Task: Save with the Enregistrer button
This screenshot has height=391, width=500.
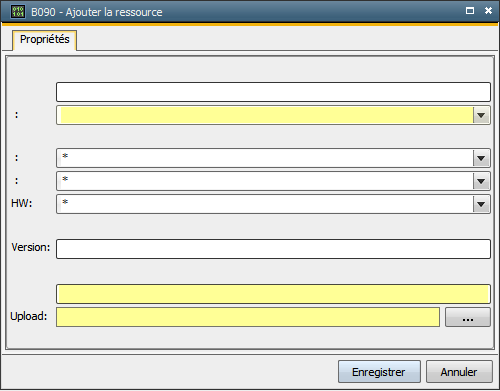Action: click(379, 372)
